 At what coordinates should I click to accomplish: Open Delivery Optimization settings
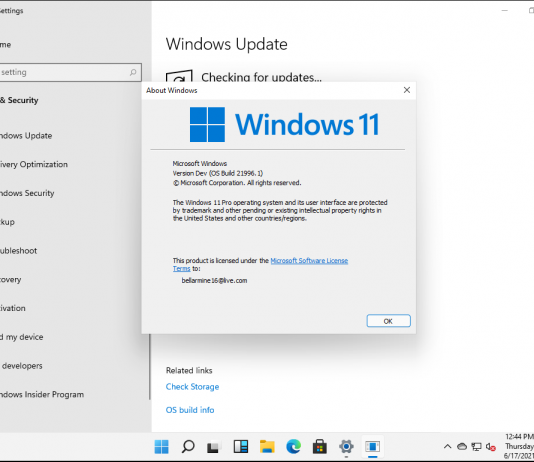pyautogui.click(x=34, y=164)
